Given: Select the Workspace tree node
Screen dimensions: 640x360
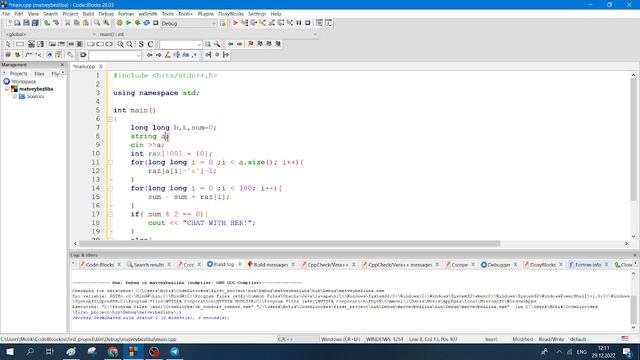Looking at the screenshot, I should (24, 82).
